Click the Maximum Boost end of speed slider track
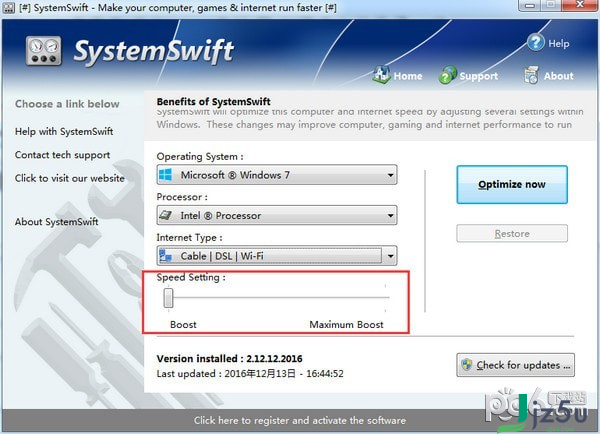The image size is (600, 434). (x=385, y=297)
